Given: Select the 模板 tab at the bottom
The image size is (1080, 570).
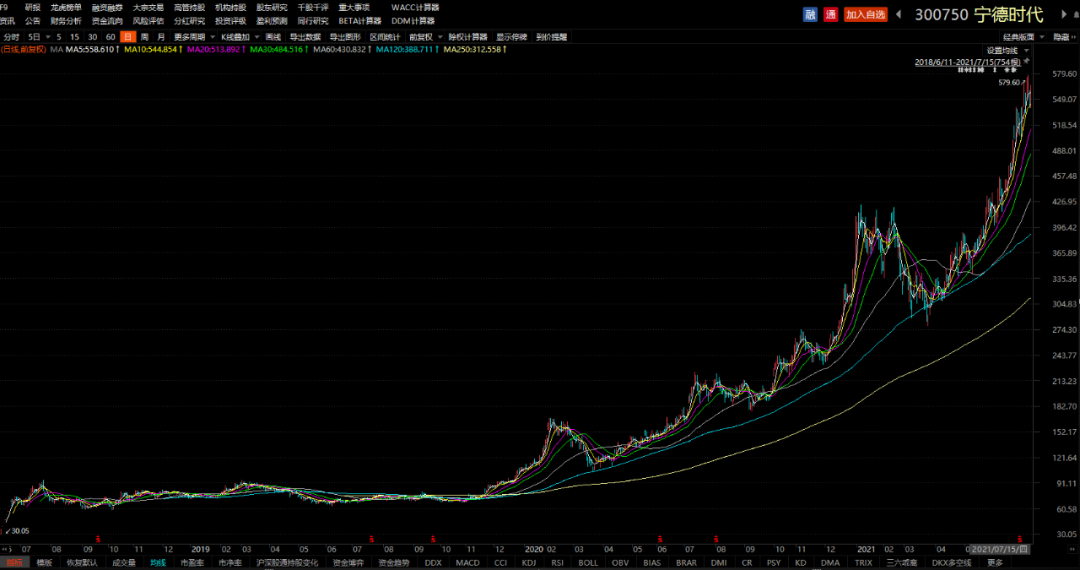Looking at the screenshot, I should pos(44,562).
